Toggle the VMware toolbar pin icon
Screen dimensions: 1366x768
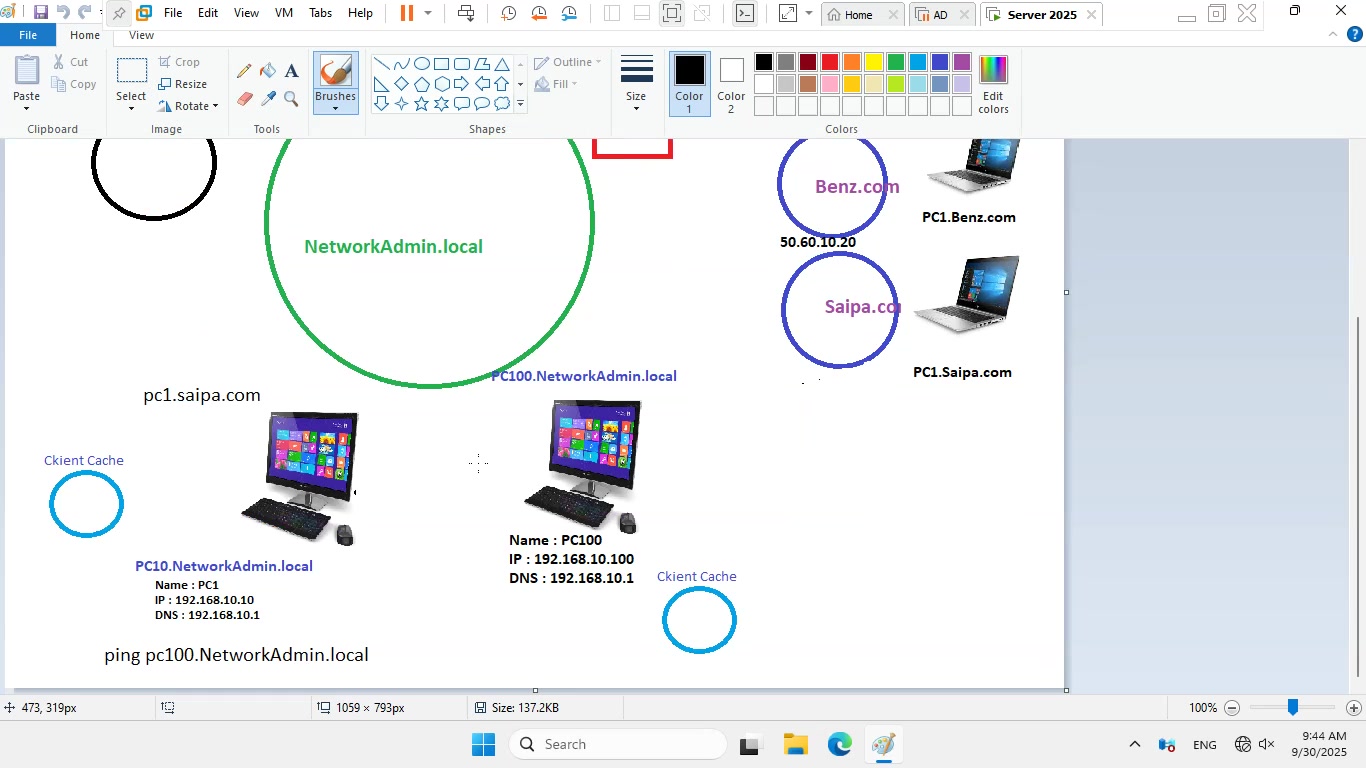pyautogui.click(x=118, y=13)
